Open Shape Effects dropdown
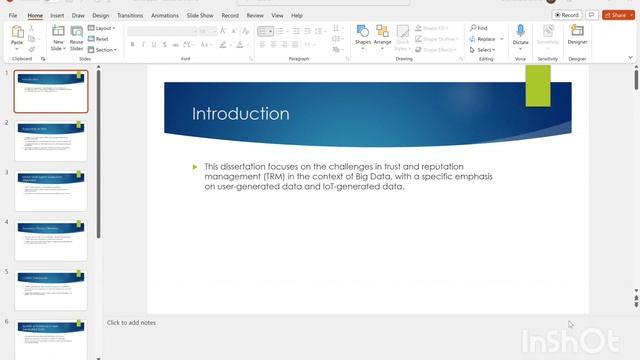 point(436,50)
